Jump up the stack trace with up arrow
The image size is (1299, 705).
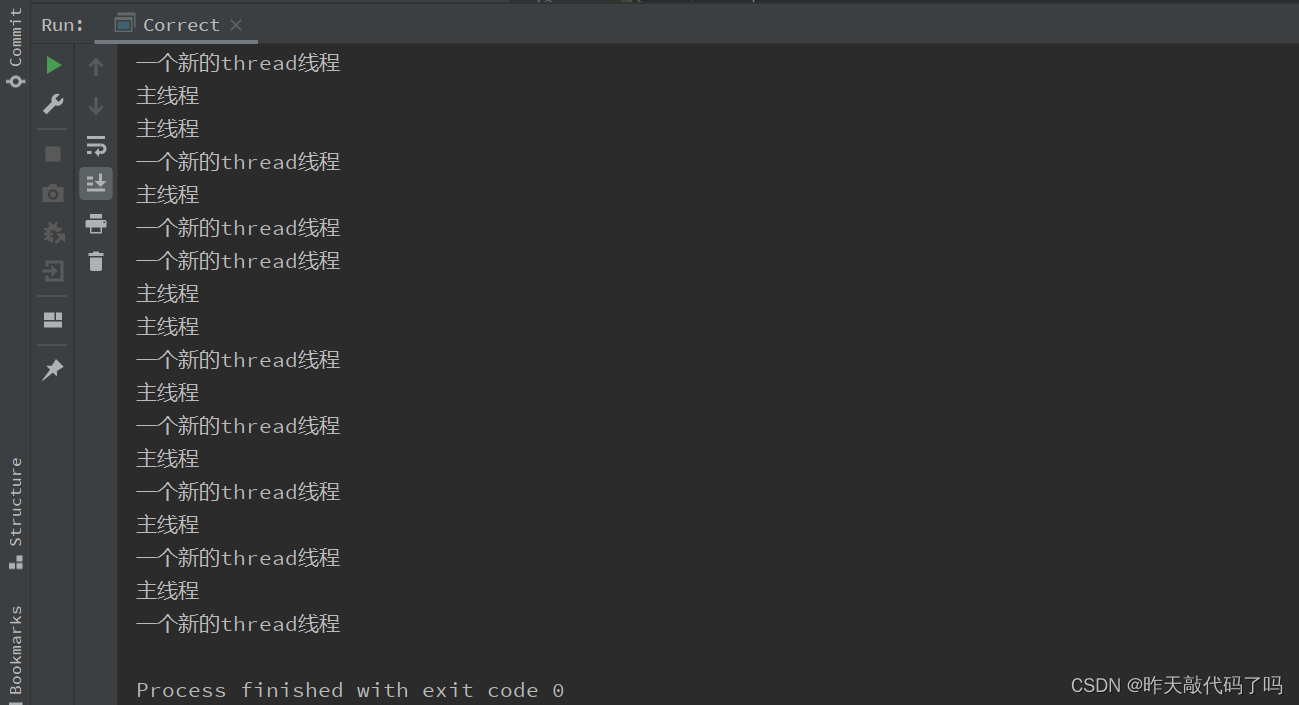(x=96, y=67)
